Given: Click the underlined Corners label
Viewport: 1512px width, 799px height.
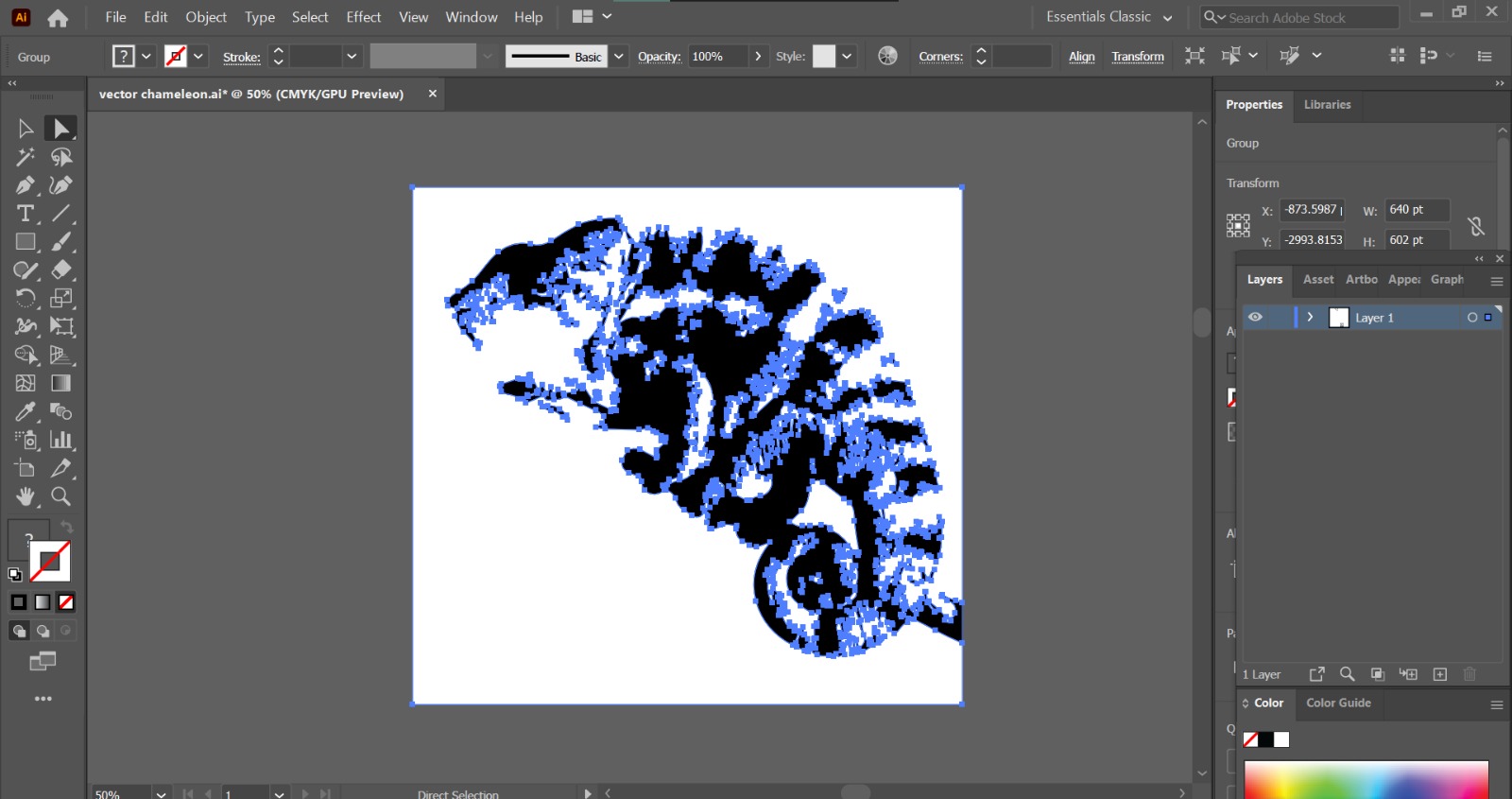Looking at the screenshot, I should pyautogui.click(x=940, y=57).
